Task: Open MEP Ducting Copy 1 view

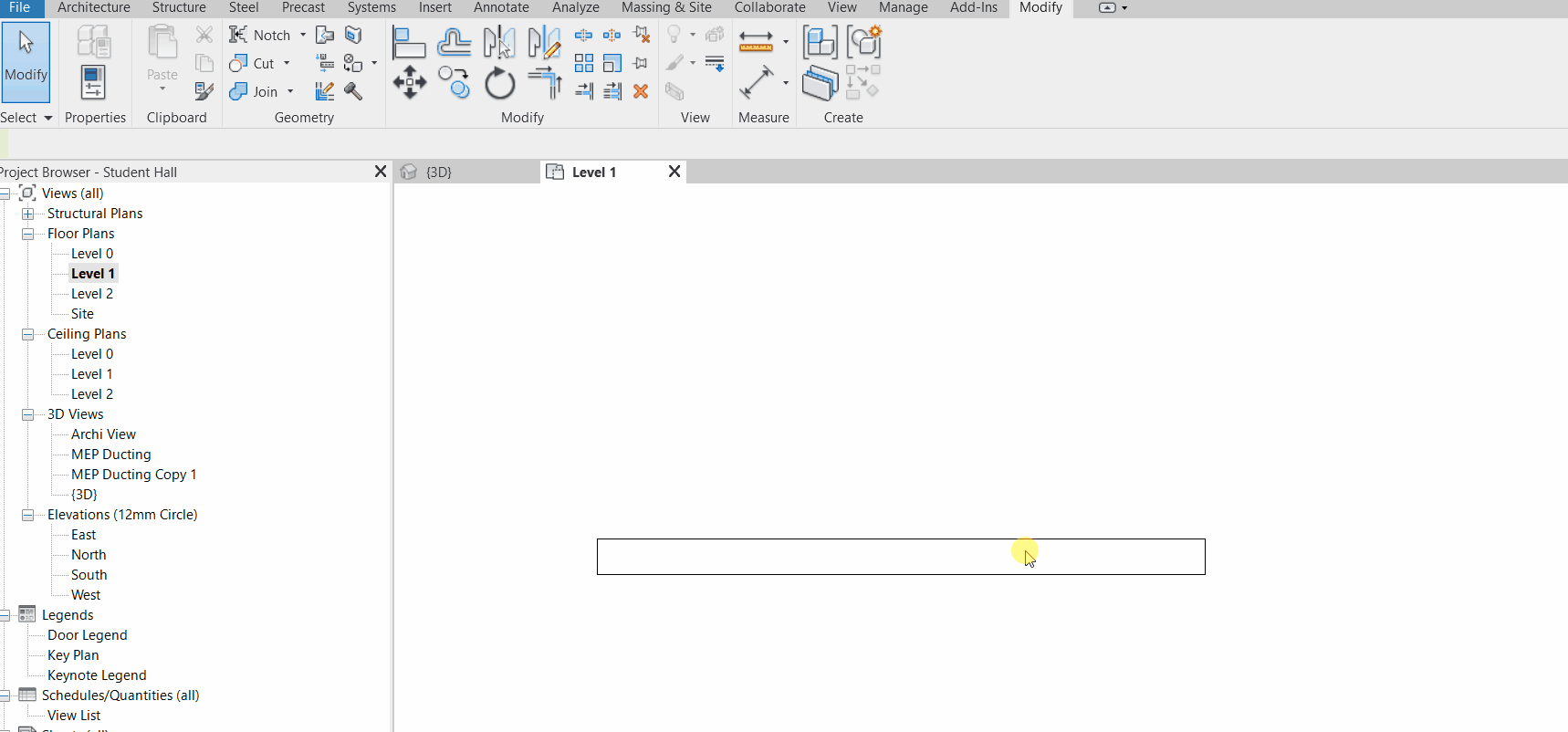Action: [x=133, y=475]
